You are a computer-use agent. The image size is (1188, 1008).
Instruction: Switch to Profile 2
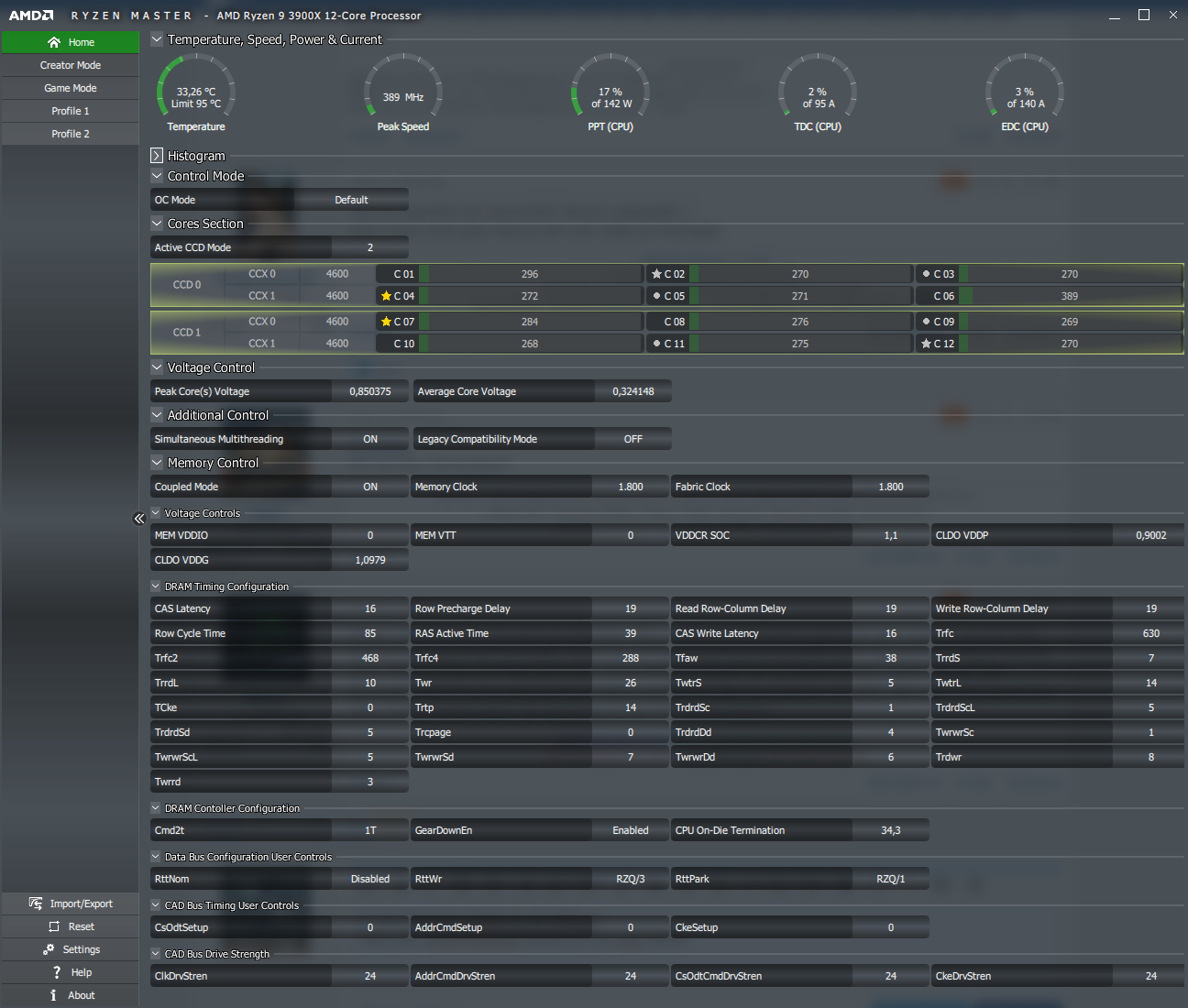coord(71,134)
